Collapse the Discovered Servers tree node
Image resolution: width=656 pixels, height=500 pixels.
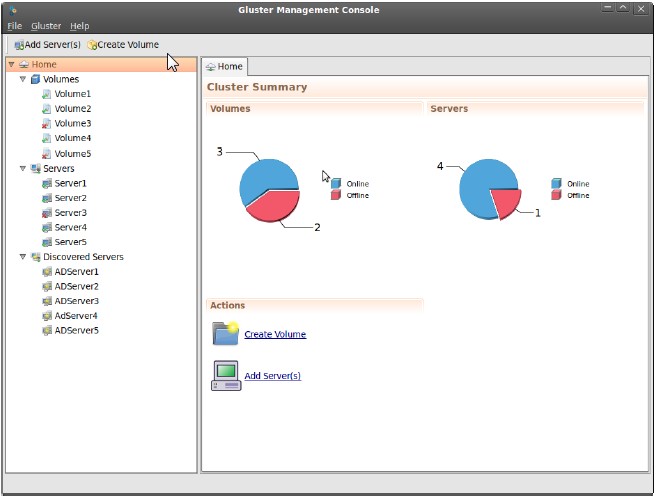click(x=23, y=257)
